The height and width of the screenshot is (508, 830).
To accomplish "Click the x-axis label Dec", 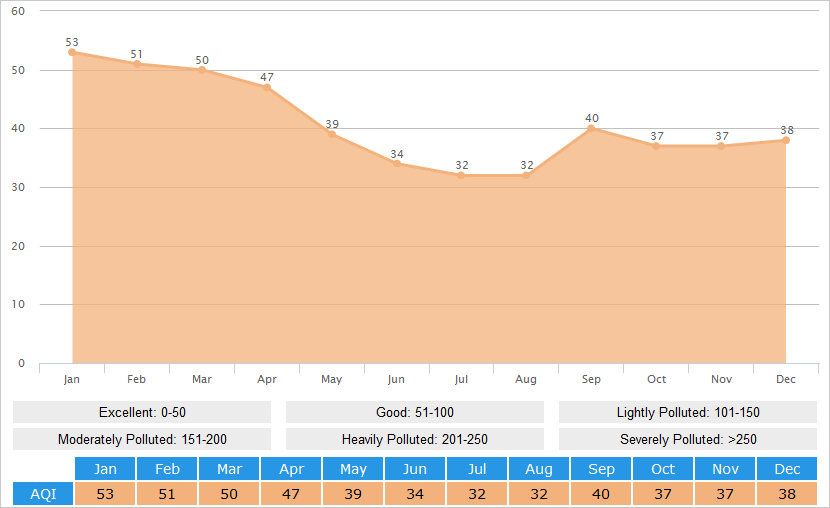I will (786, 379).
